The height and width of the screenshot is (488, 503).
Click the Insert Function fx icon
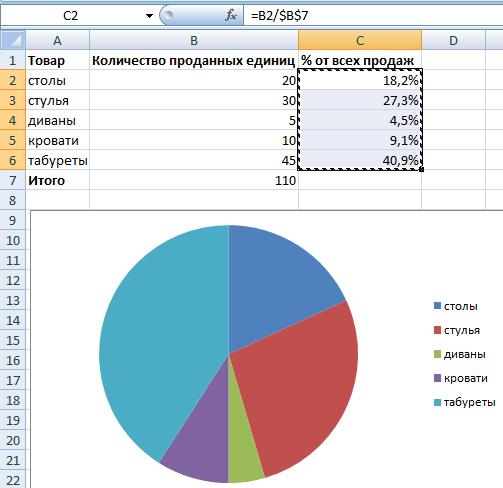point(231,15)
